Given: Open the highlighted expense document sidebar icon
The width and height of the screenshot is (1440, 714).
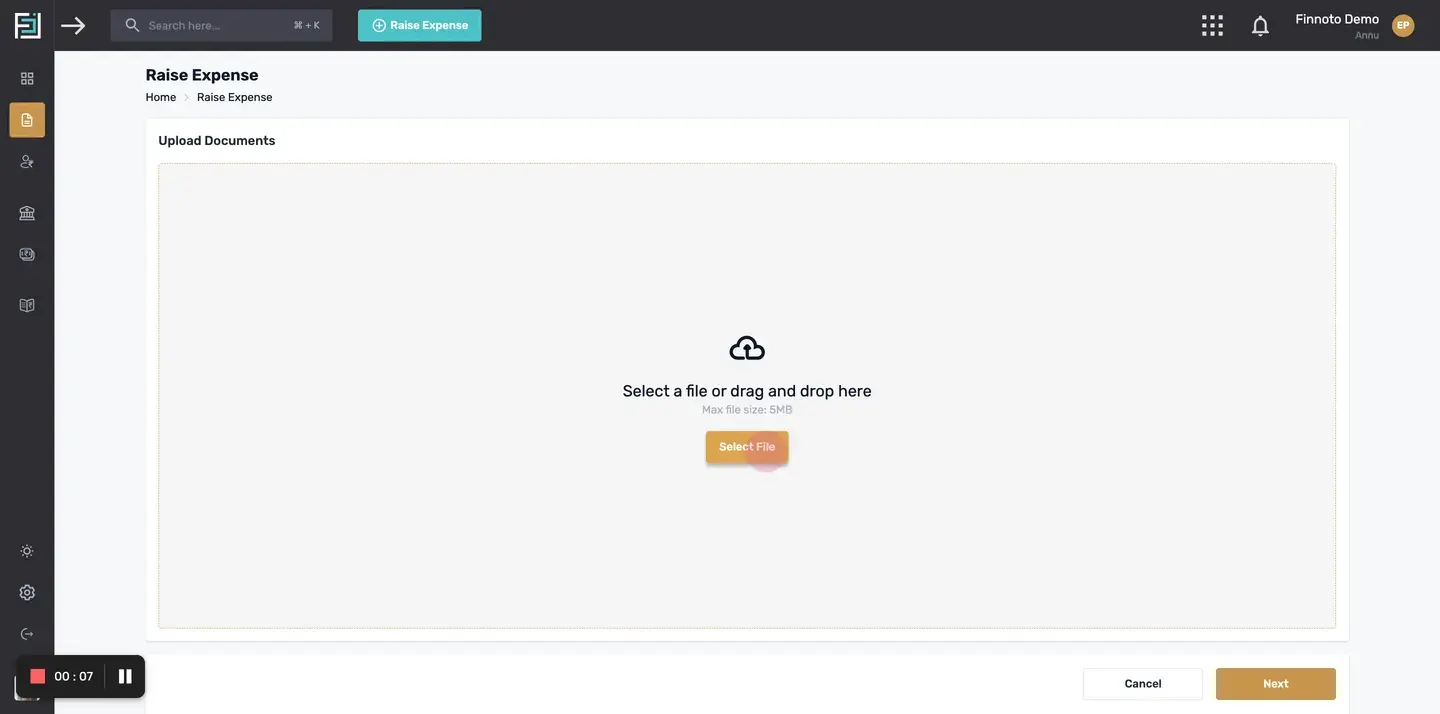Looking at the screenshot, I should pyautogui.click(x=27, y=120).
